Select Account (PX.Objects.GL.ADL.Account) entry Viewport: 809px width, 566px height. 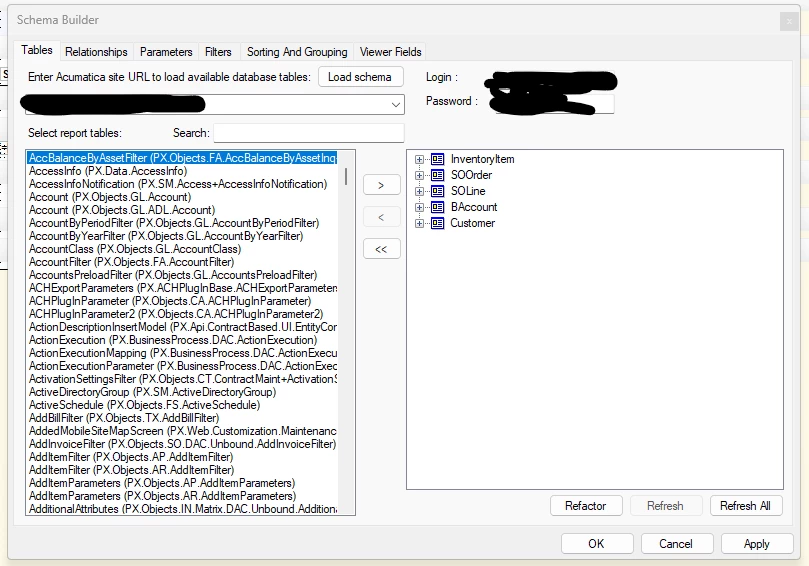pyautogui.click(x=183, y=210)
